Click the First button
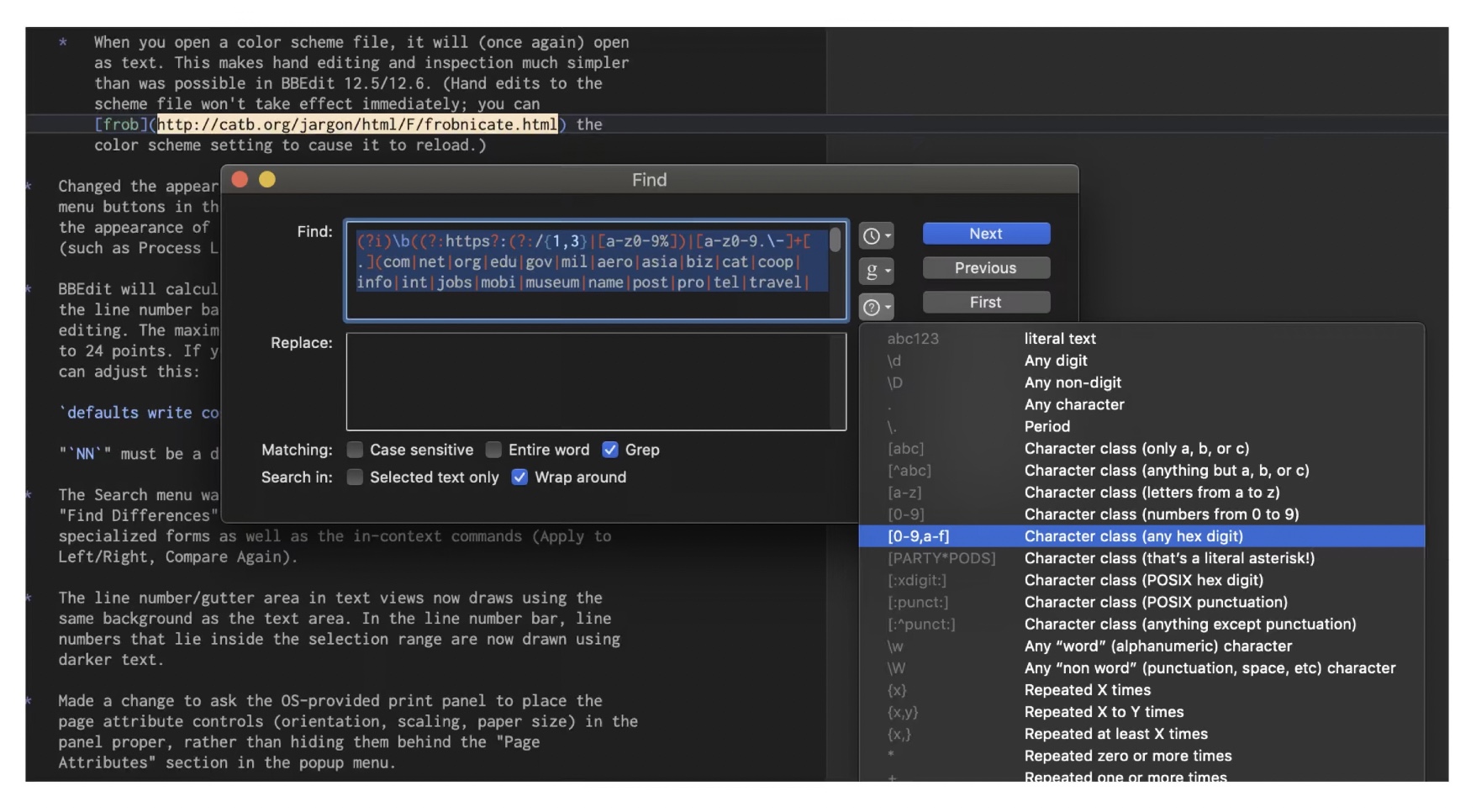Viewport: 1476px width, 812px height. coord(986,303)
